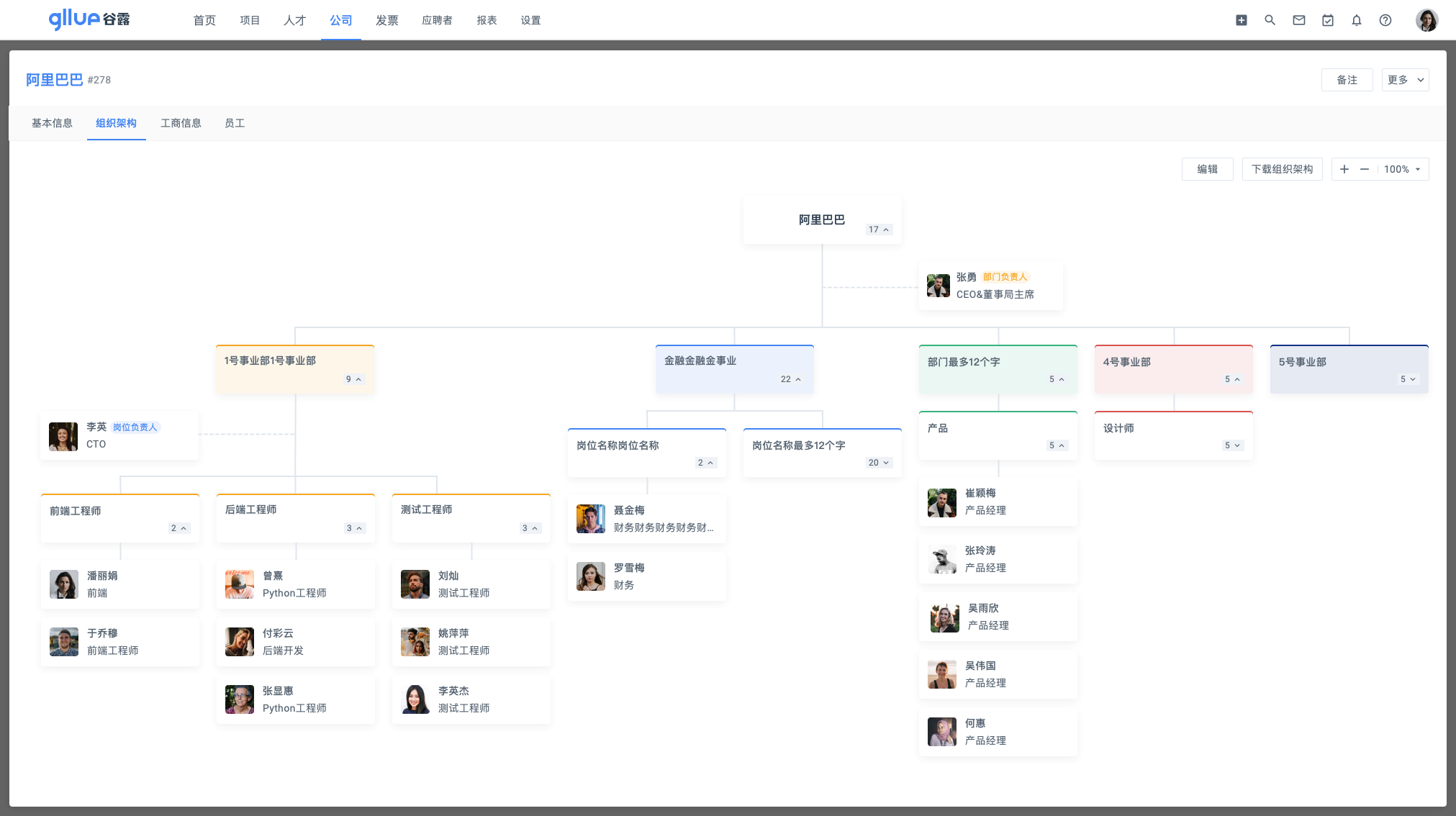Zoom out with the minus icon on the chart
Viewport: 1456px width, 816px height.
tap(1364, 169)
